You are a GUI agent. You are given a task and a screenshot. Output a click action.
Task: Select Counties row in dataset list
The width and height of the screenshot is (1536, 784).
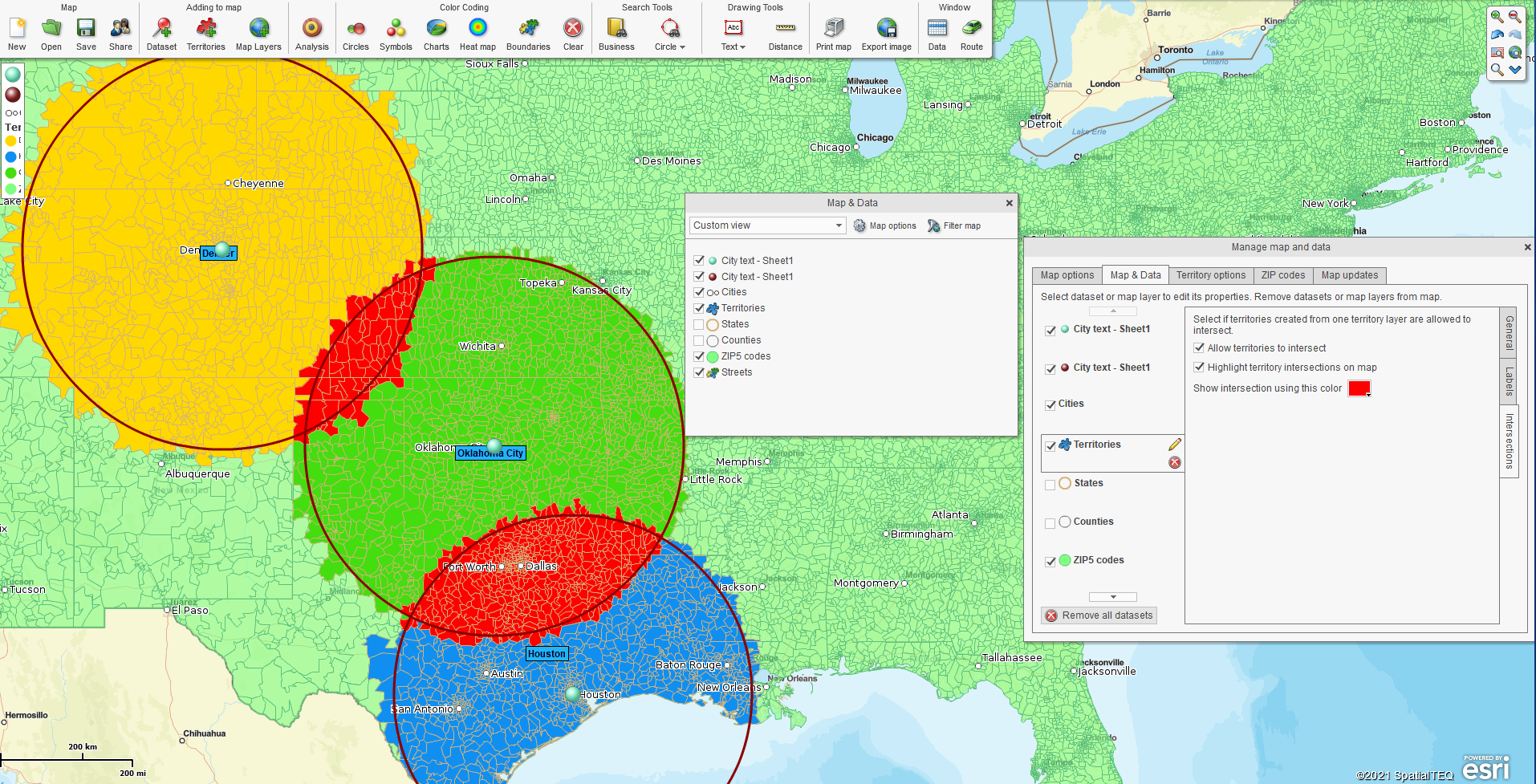[x=1112, y=522]
